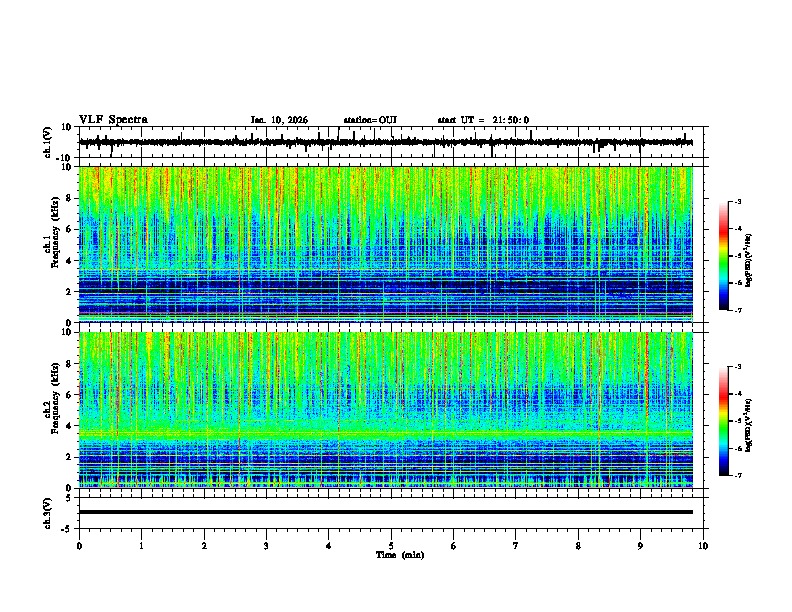Click the ch.2 spectrogram color scale bar
The width and height of the screenshot is (792, 612).
point(723,421)
